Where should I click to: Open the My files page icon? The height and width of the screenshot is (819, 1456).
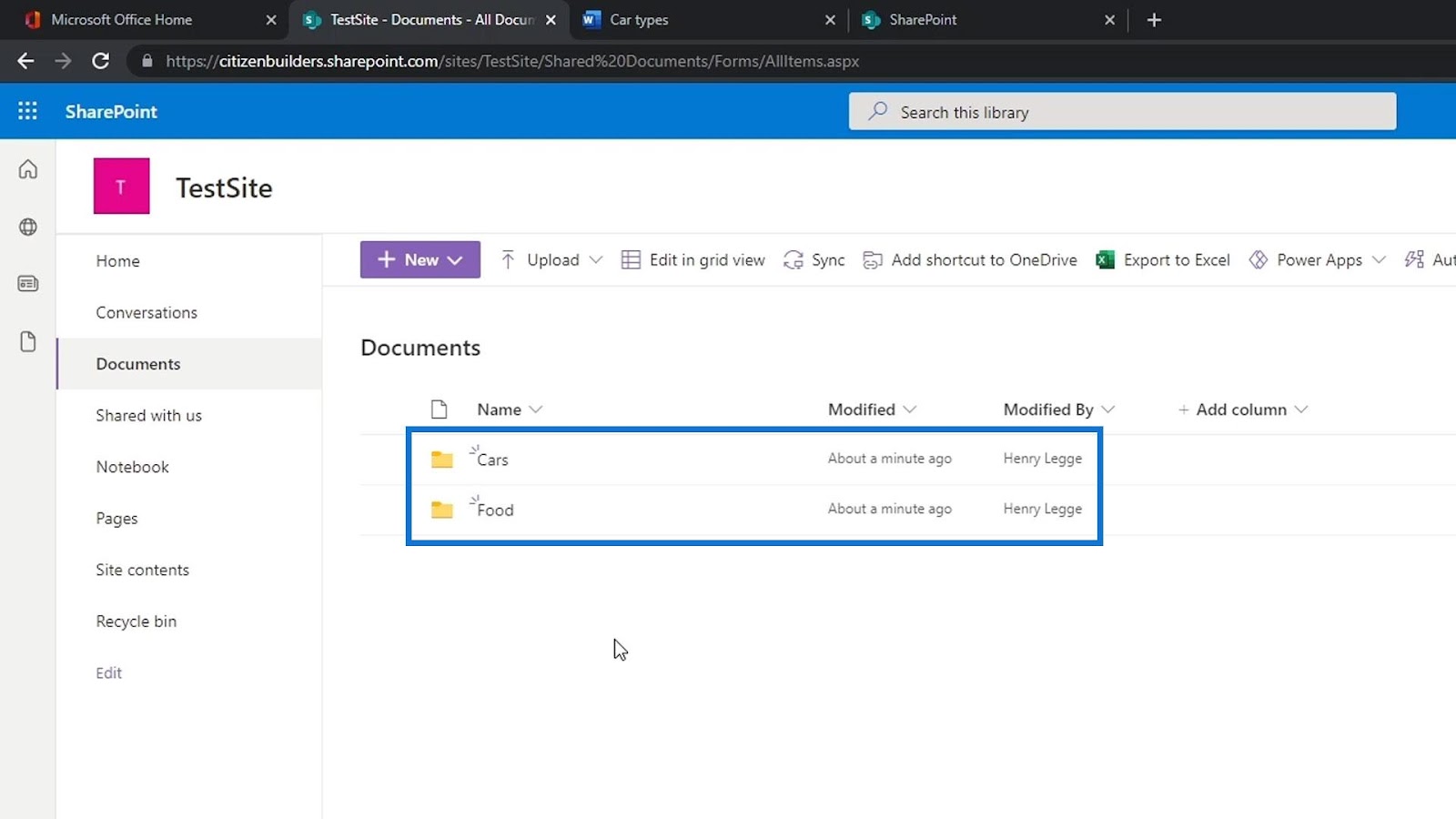pyautogui.click(x=28, y=341)
